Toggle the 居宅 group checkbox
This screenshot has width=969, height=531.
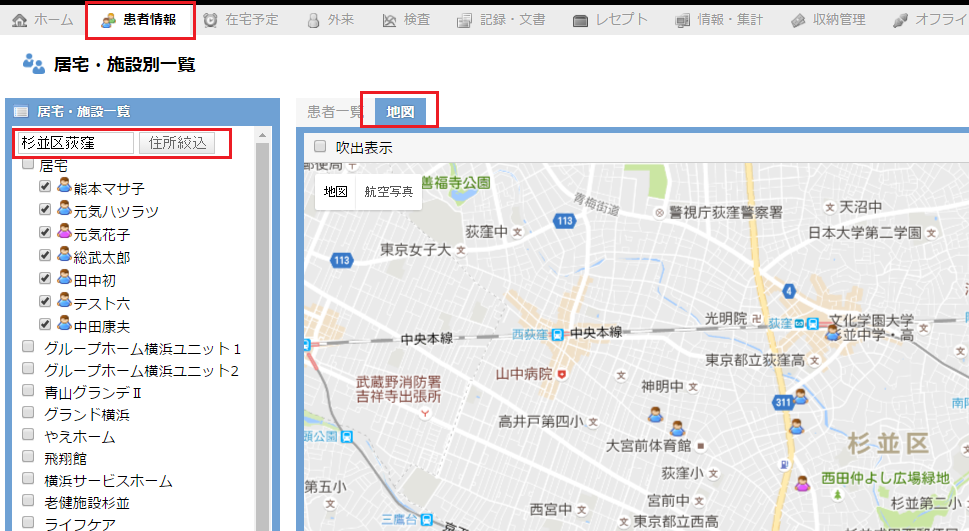coord(28,164)
